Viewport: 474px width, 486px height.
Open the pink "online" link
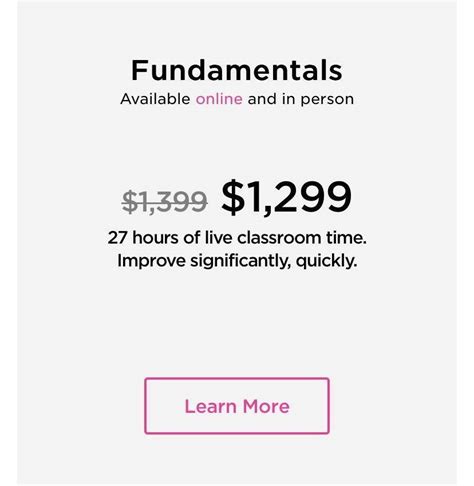coord(219,99)
